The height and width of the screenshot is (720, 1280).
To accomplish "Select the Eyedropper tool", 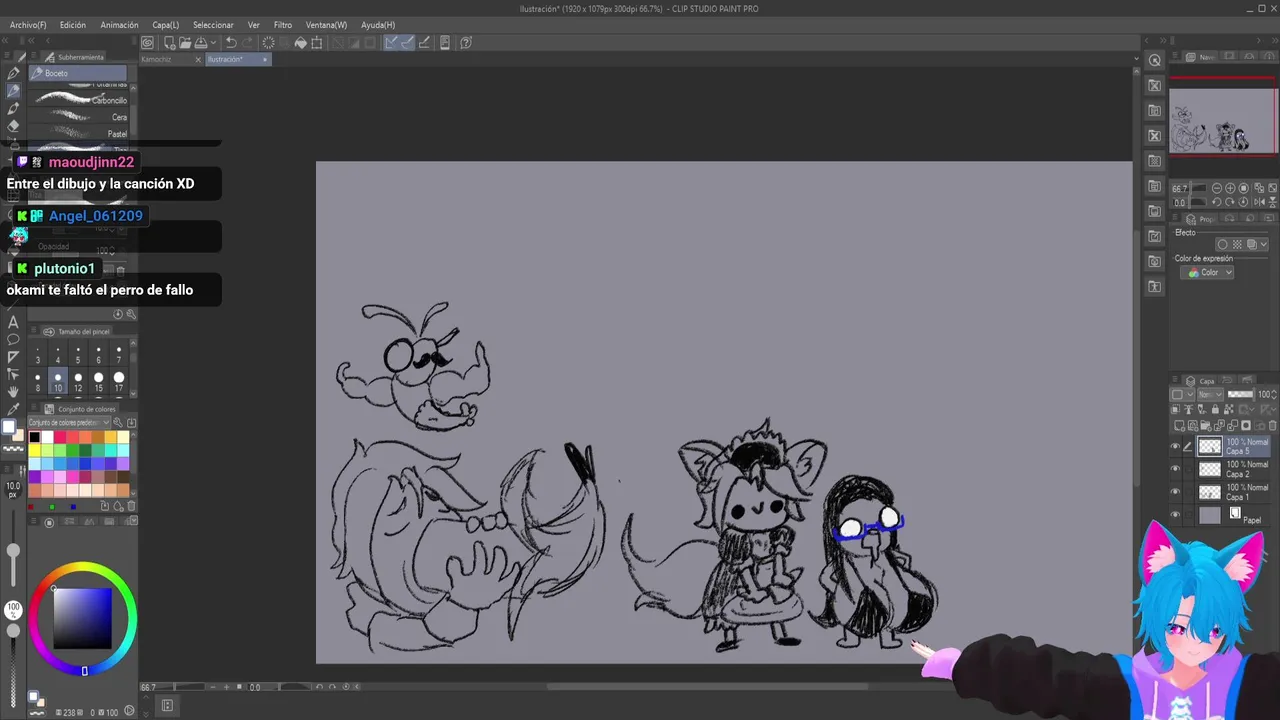I will [13, 409].
